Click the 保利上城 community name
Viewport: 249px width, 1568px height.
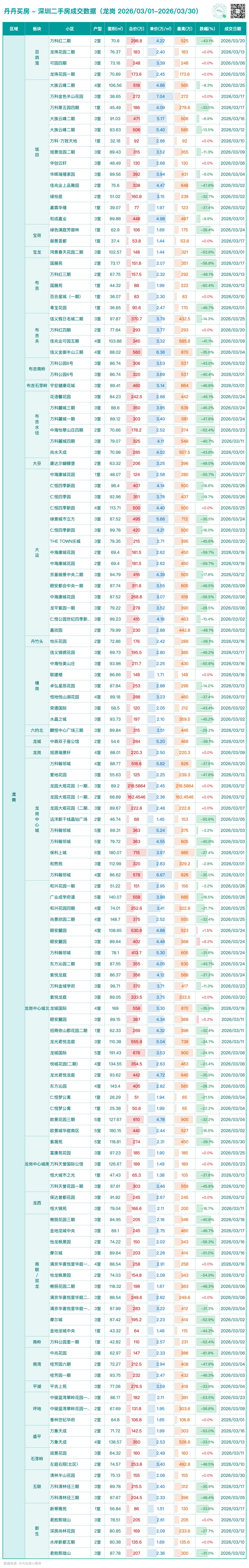tap(58, 852)
